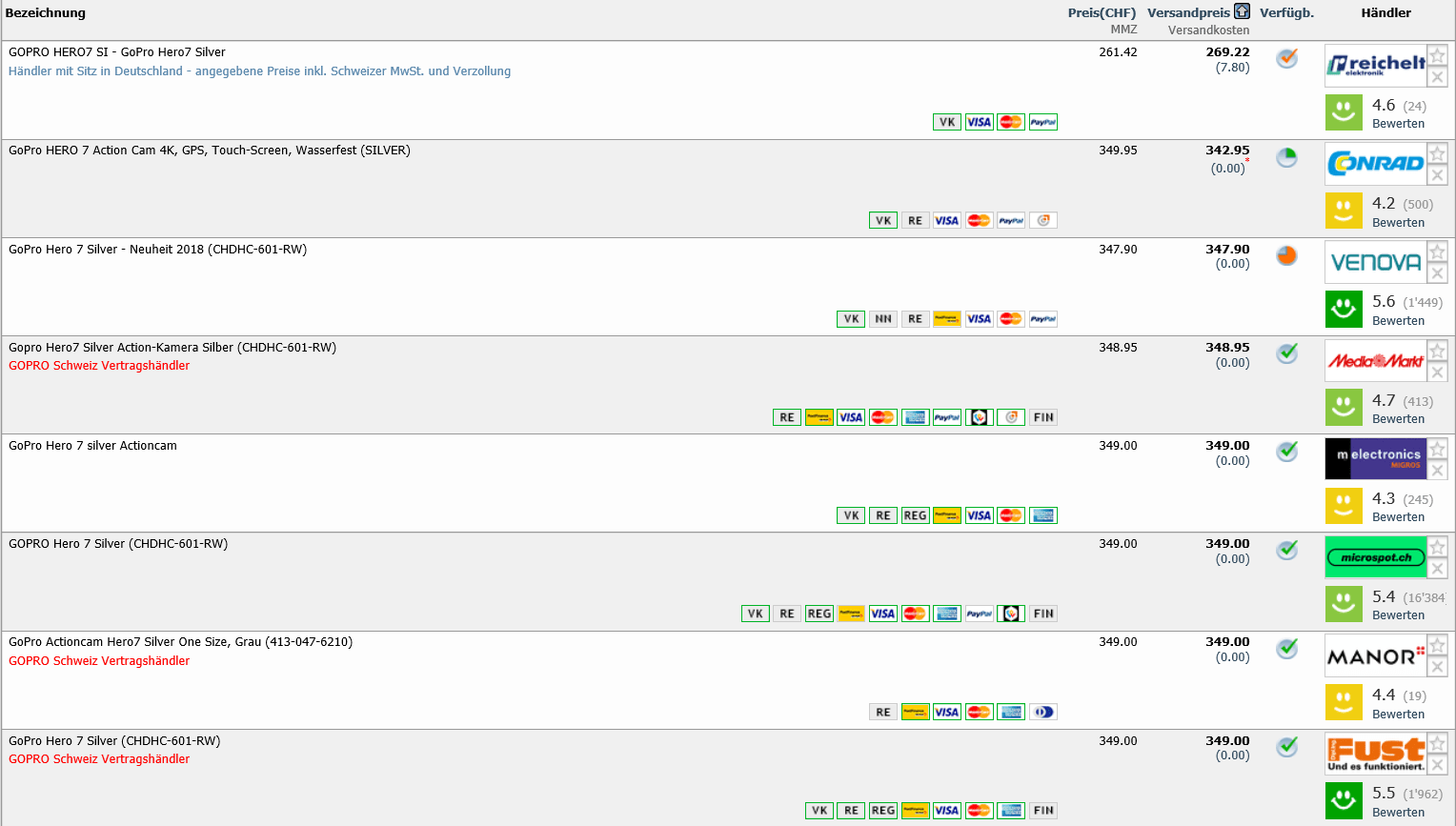Viewport: 1456px width, 826px height.
Task: Click the smiley rating icon for MediaMarkt
Action: click(x=1344, y=407)
